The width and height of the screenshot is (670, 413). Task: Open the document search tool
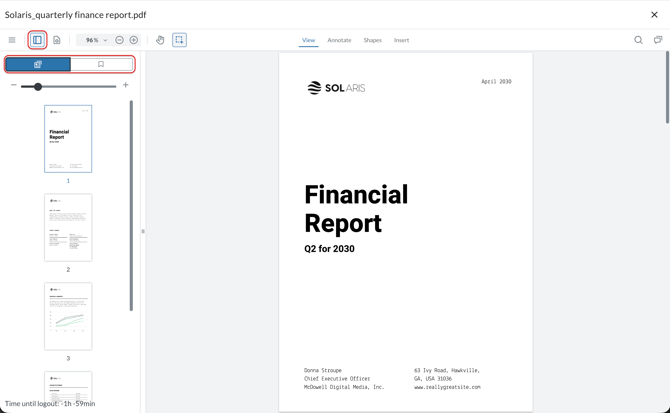pyautogui.click(x=638, y=40)
